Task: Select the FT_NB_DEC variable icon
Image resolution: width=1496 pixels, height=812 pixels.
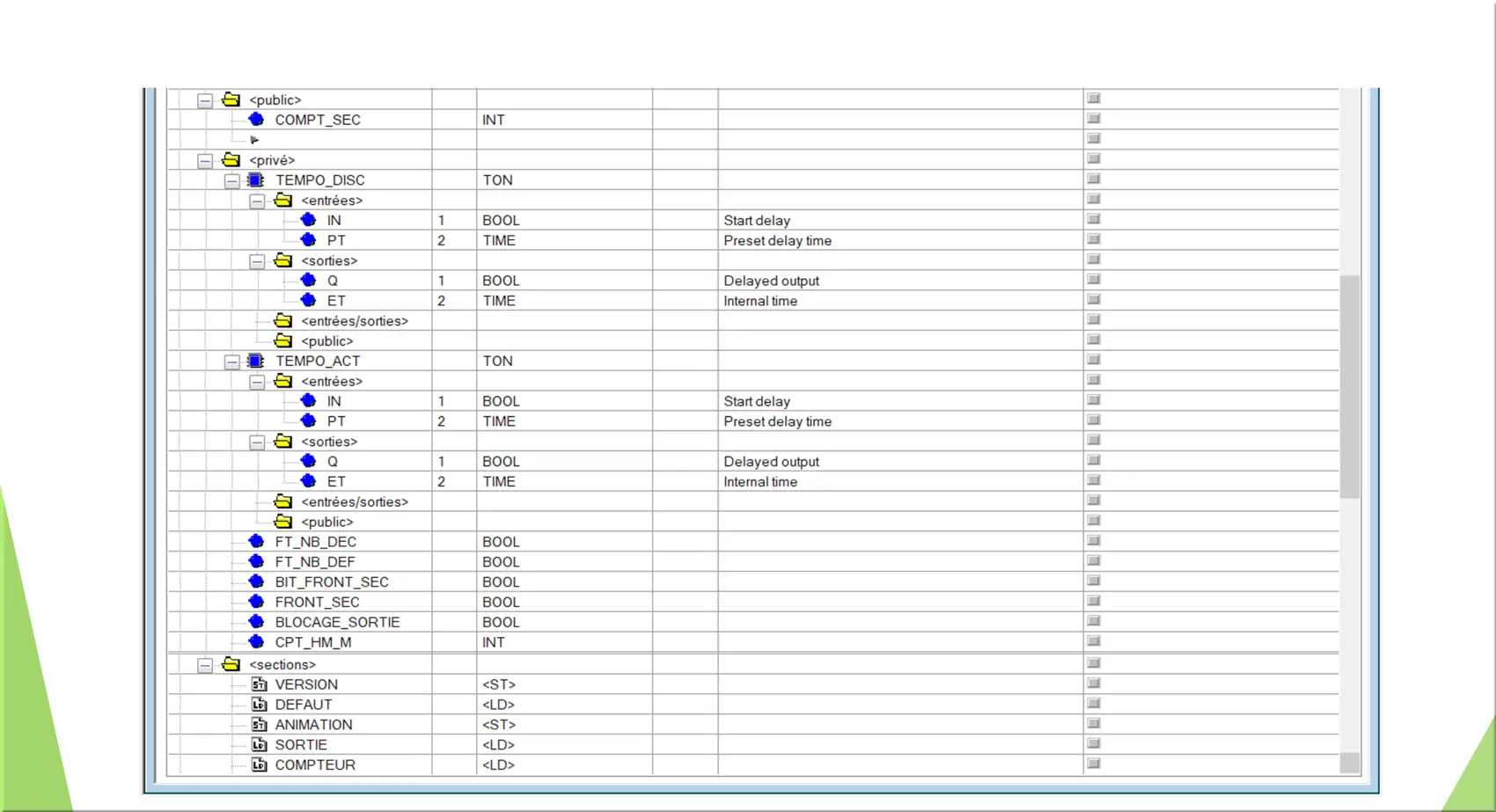Action: (256, 541)
